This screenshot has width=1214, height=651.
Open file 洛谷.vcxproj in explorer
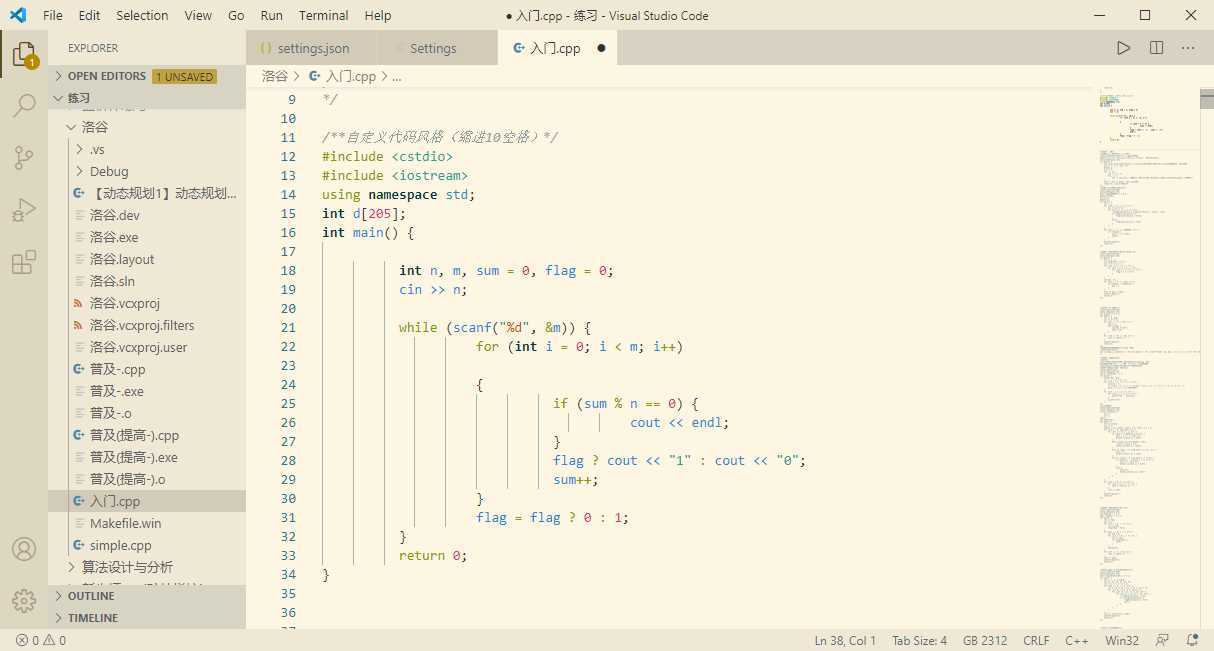pos(147,303)
